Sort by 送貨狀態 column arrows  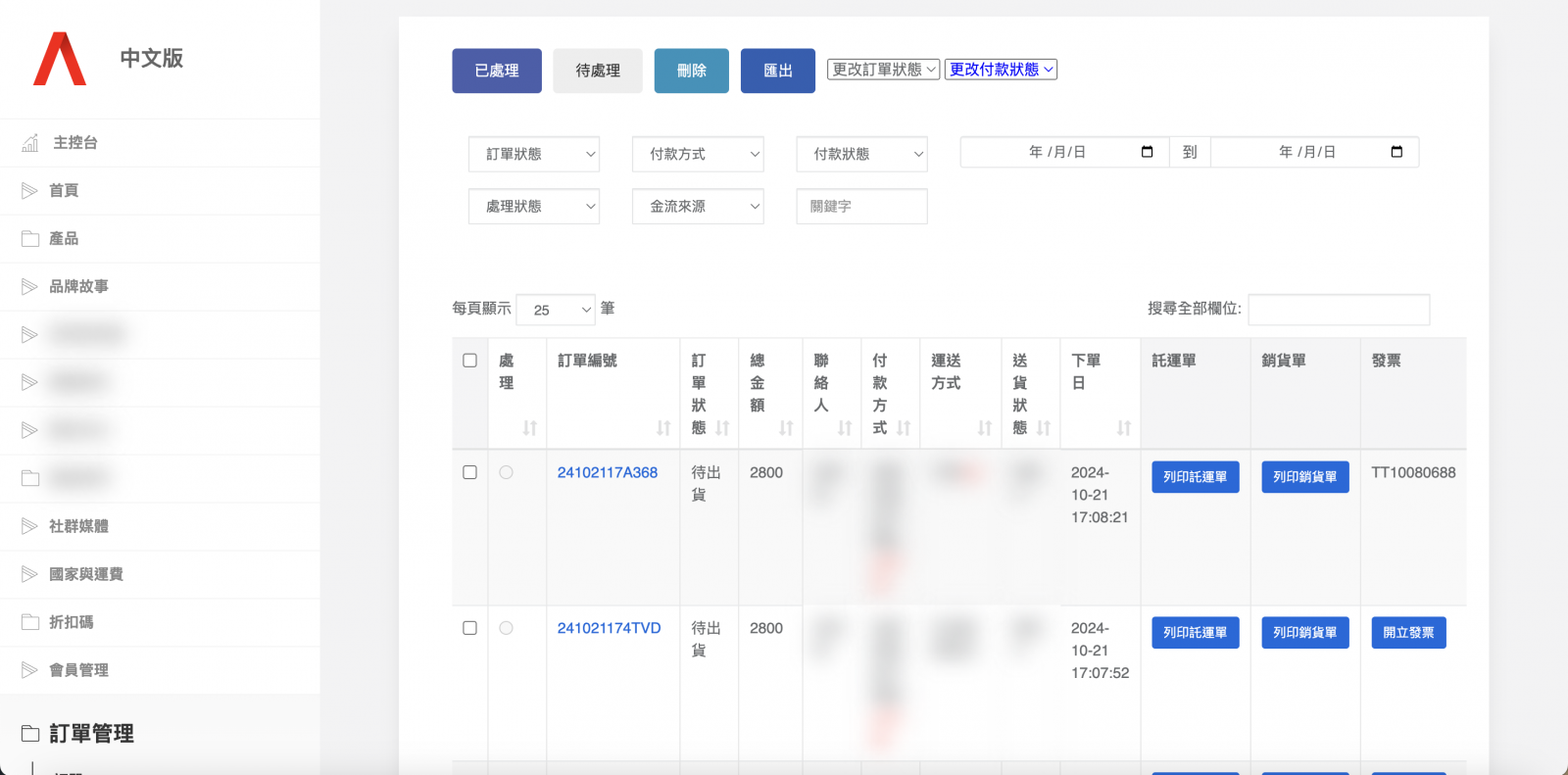[x=1044, y=428]
